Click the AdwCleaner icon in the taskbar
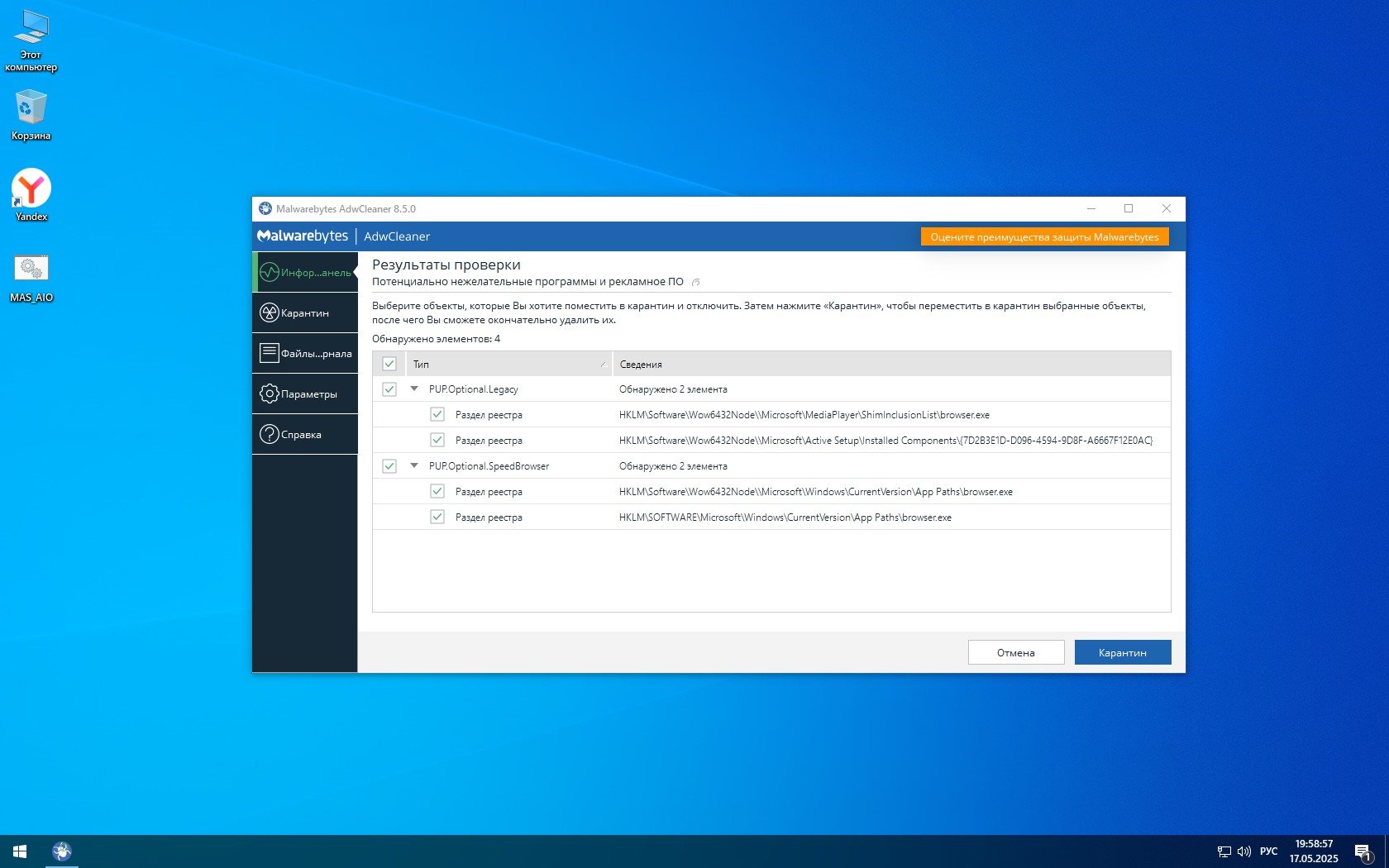 tap(62, 851)
